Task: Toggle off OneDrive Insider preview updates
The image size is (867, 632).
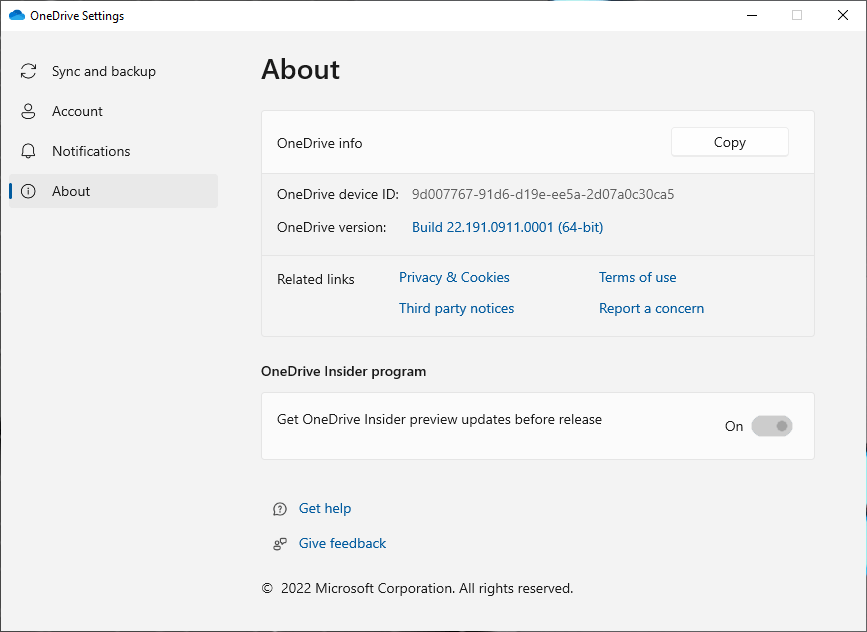Action: (x=771, y=426)
